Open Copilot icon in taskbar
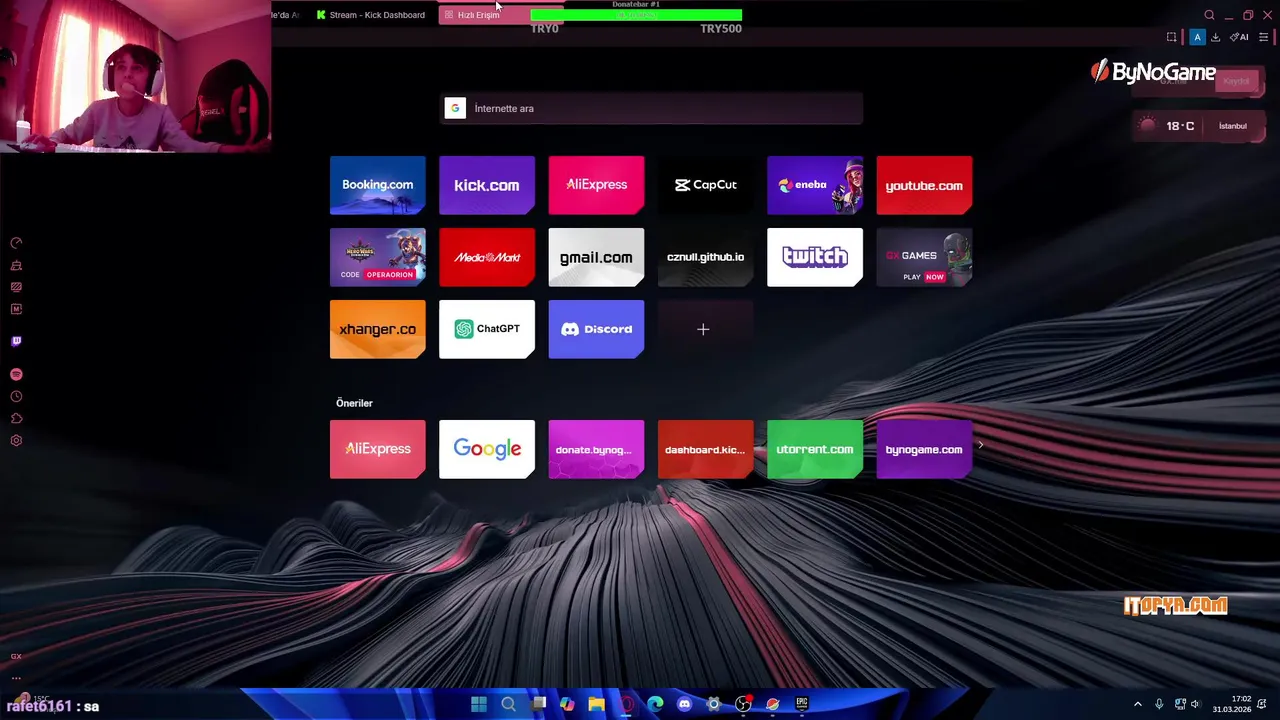 [x=567, y=704]
